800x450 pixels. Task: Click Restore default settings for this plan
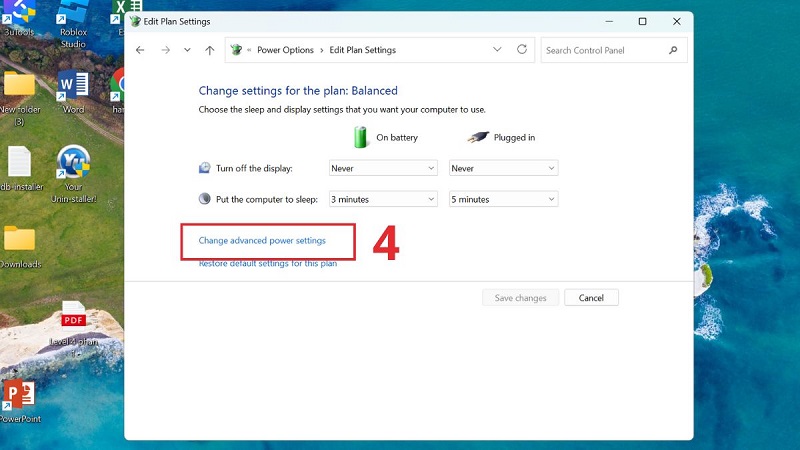tap(267, 264)
